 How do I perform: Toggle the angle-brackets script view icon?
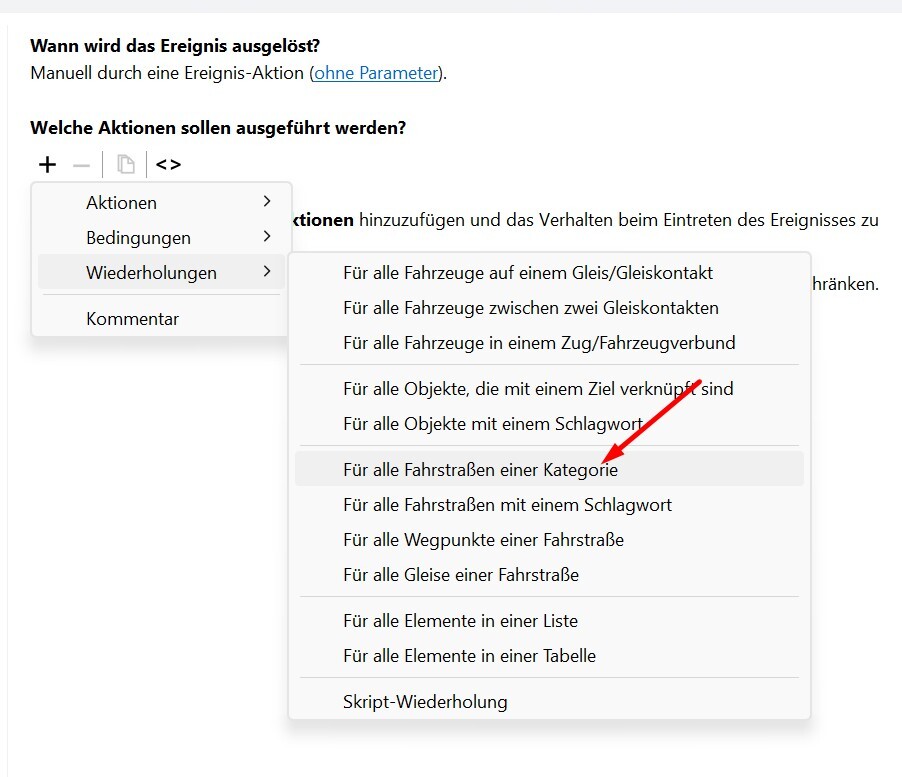168,165
